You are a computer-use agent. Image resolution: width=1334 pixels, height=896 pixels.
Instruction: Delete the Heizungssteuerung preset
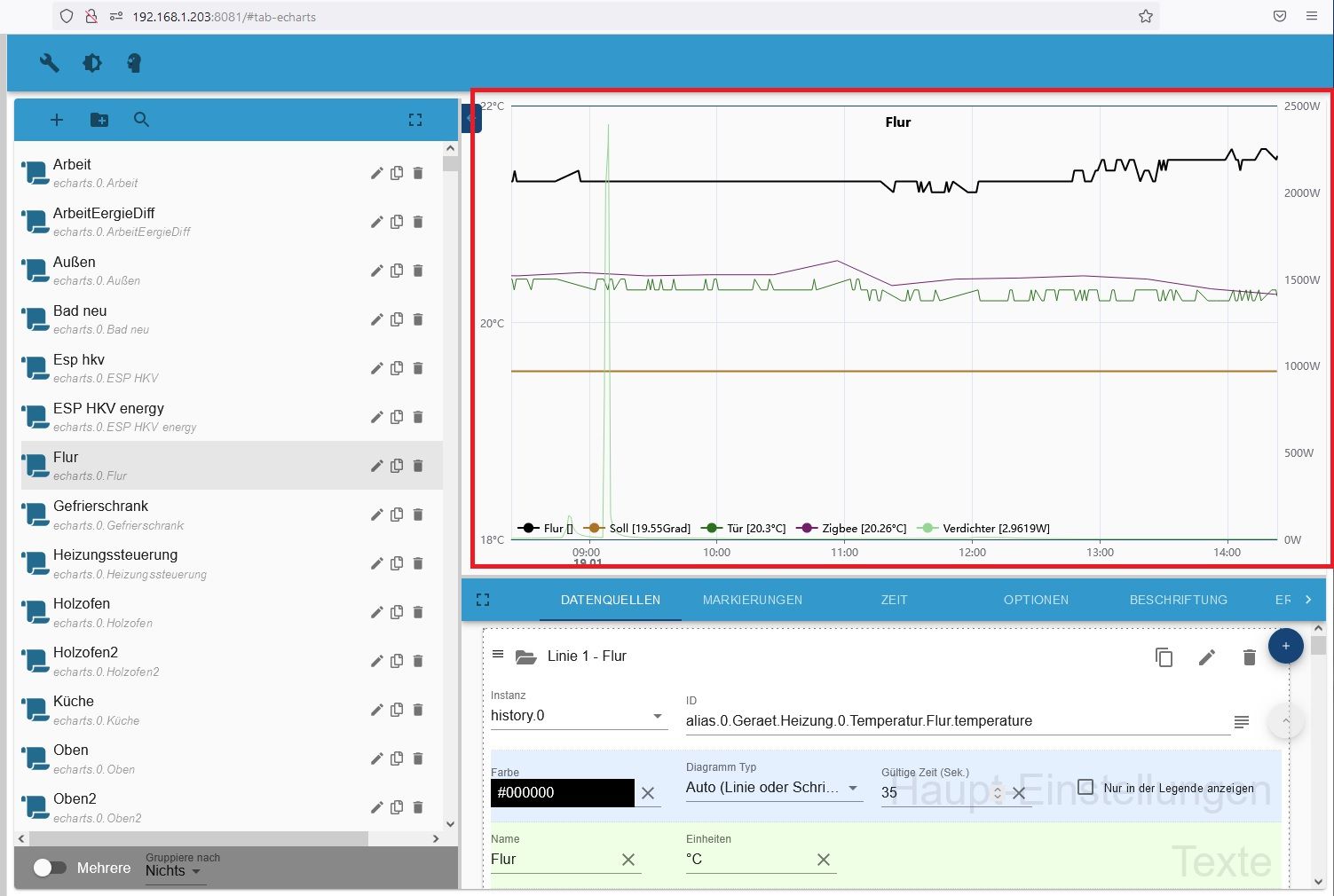(x=418, y=563)
